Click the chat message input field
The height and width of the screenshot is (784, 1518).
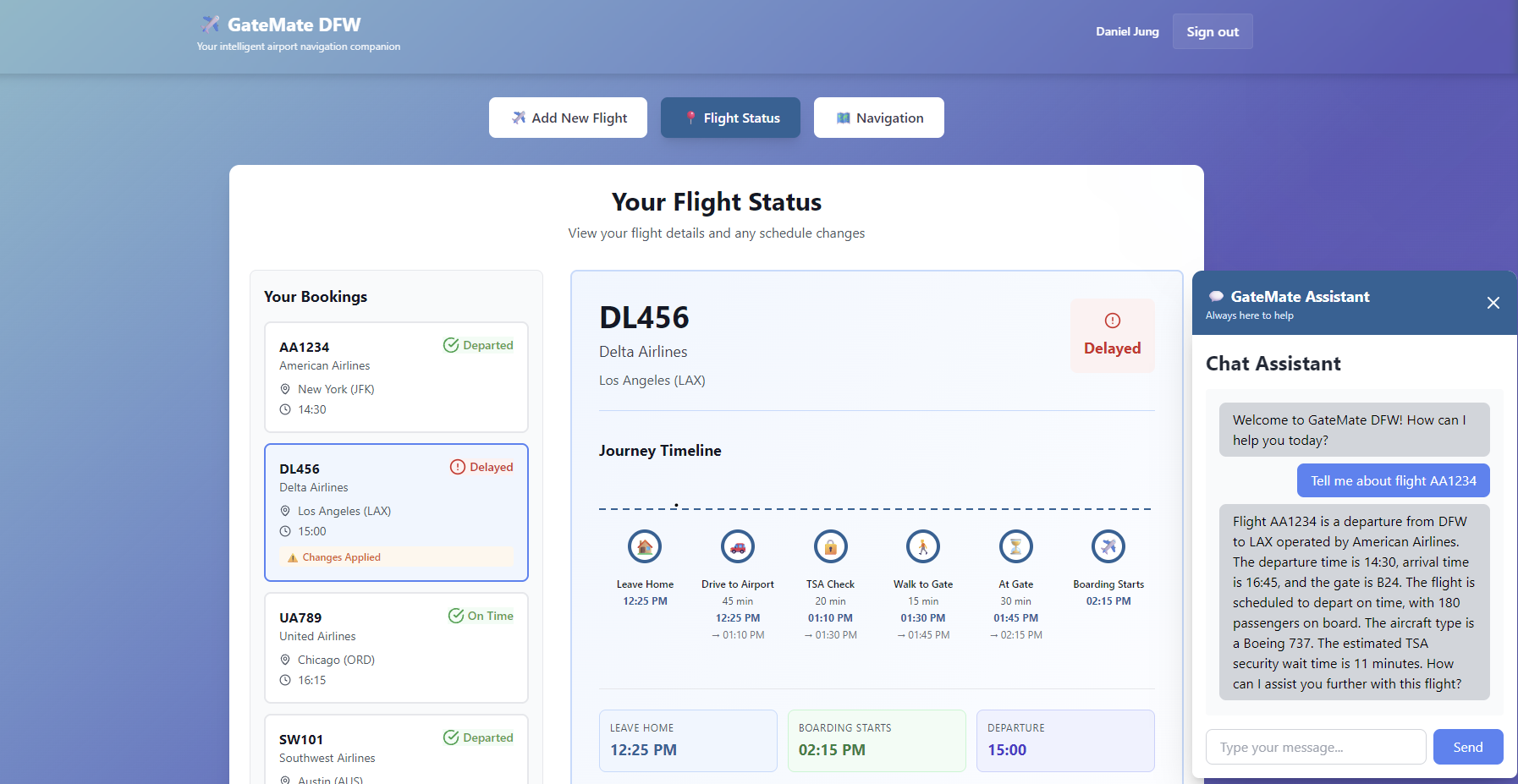pyautogui.click(x=1316, y=747)
